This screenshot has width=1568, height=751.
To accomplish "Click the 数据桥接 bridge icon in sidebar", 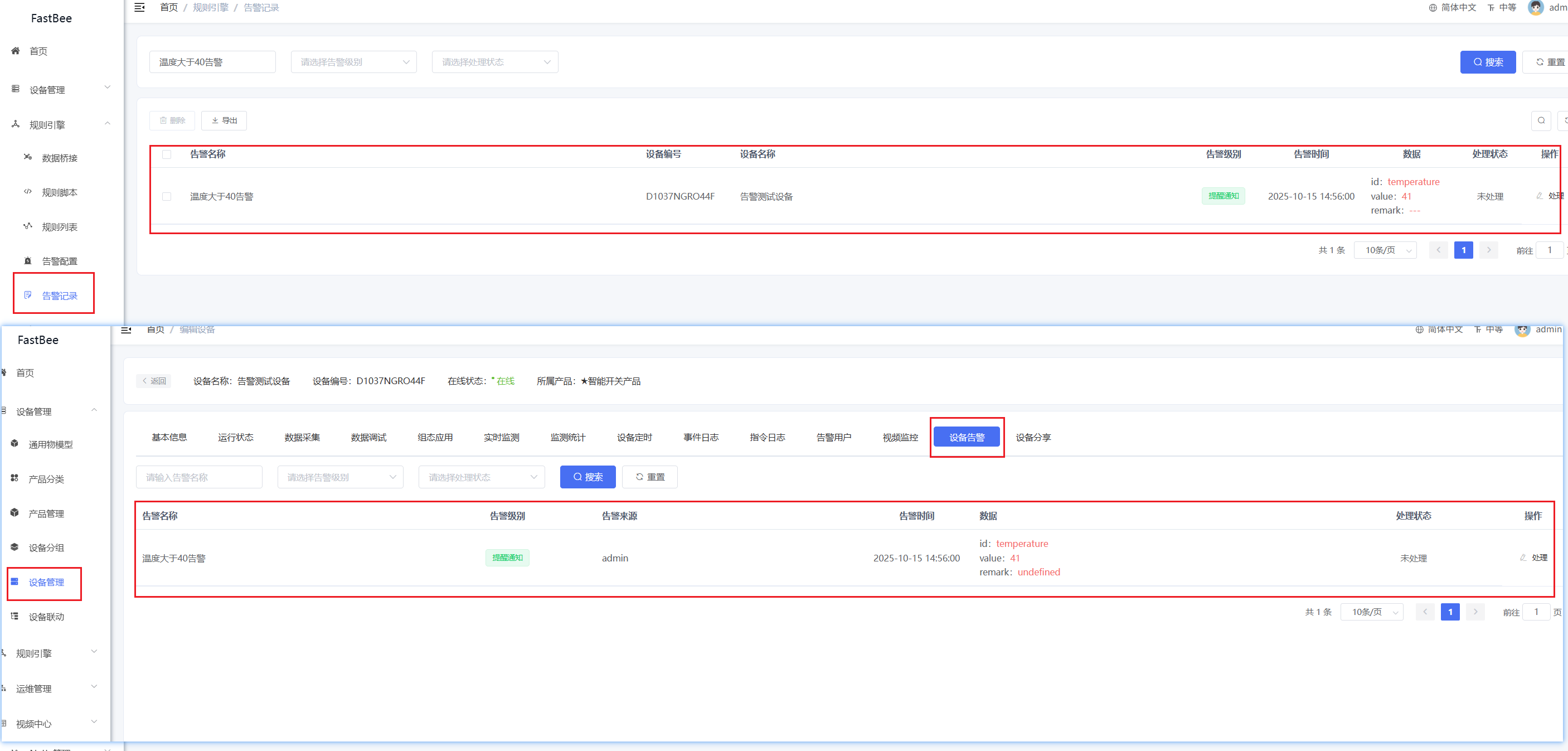I will click(x=27, y=157).
